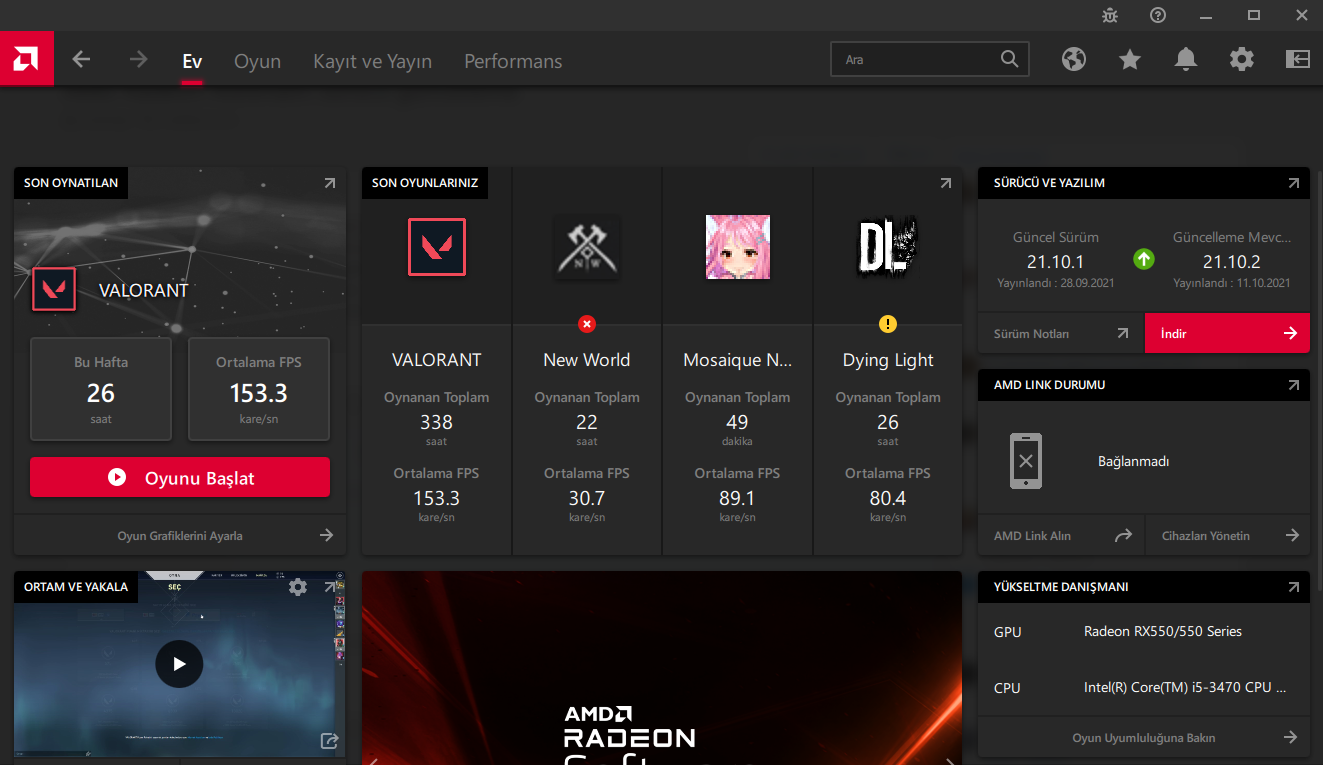Open Ortam ve Yakala gear settings
The height and width of the screenshot is (765, 1323).
[298, 587]
